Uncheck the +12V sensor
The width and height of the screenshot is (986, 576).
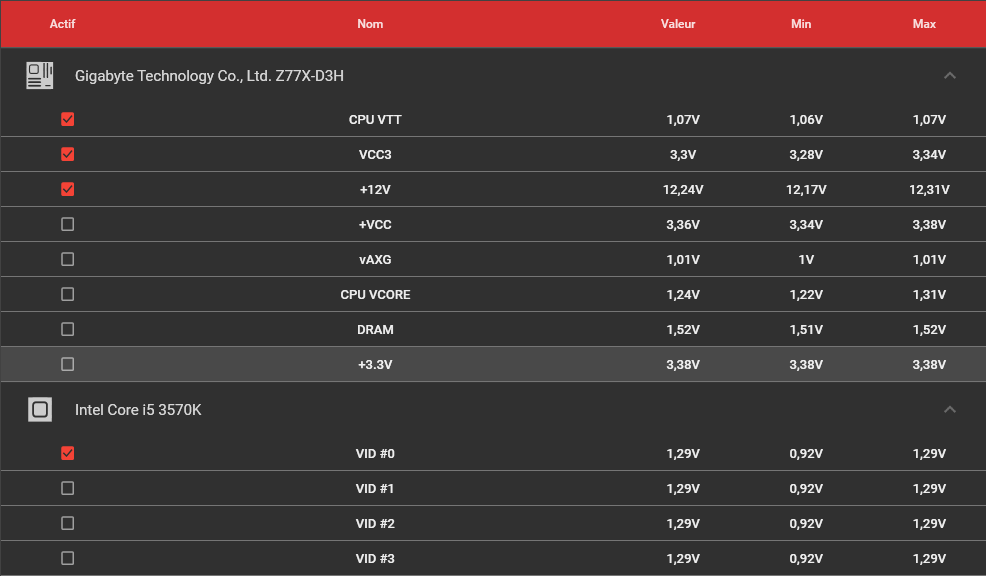click(x=67, y=189)
